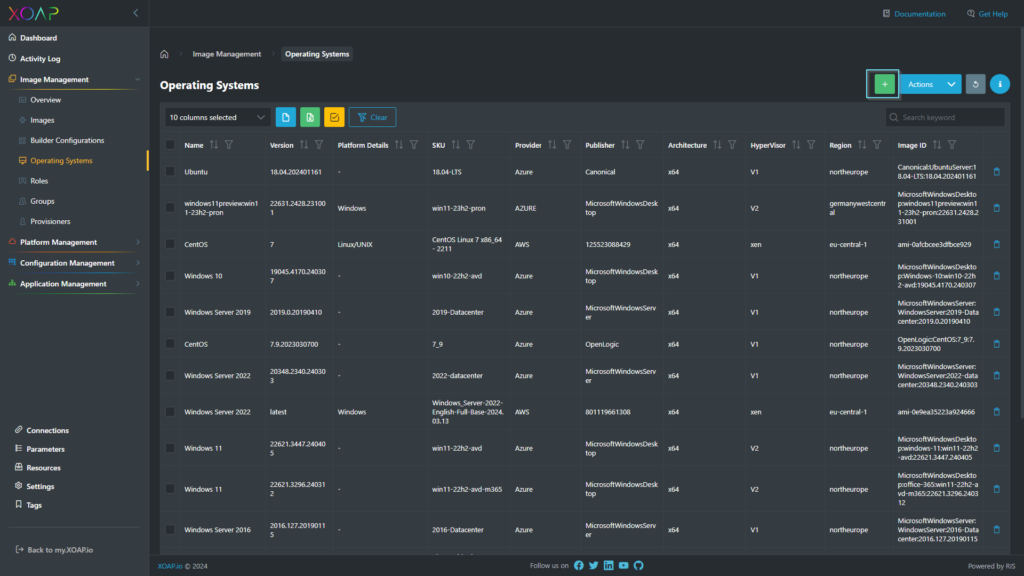Image resolution: width=1024 pixels, height=576 pixels.
Task: Open the YouTube footer icon
Action: (x=623, y=566)
